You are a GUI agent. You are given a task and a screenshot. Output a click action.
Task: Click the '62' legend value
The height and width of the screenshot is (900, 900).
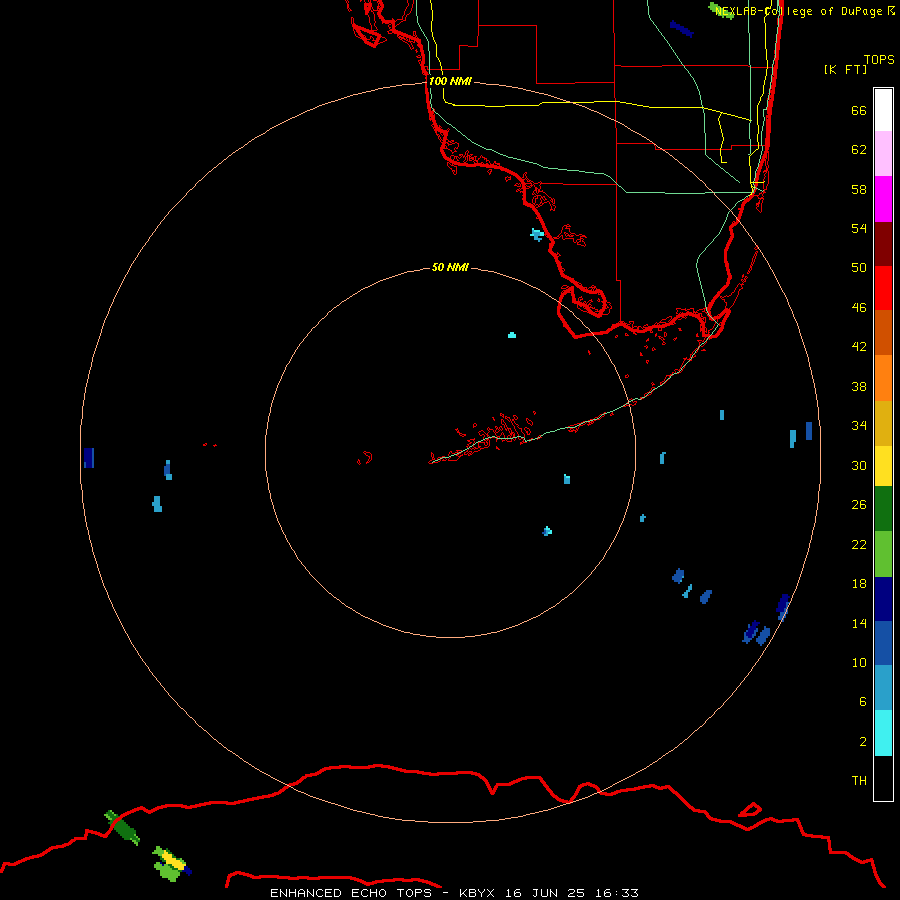tap(859, 150)
